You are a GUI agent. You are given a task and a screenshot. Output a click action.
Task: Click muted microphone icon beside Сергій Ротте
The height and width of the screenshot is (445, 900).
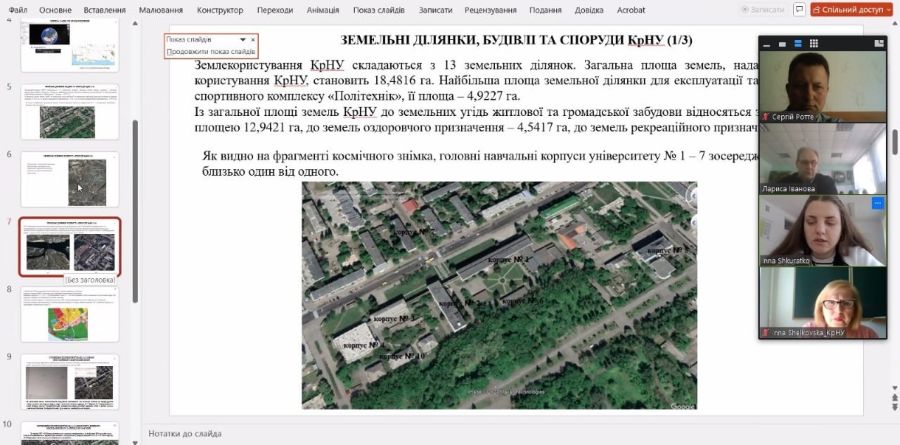766,117
